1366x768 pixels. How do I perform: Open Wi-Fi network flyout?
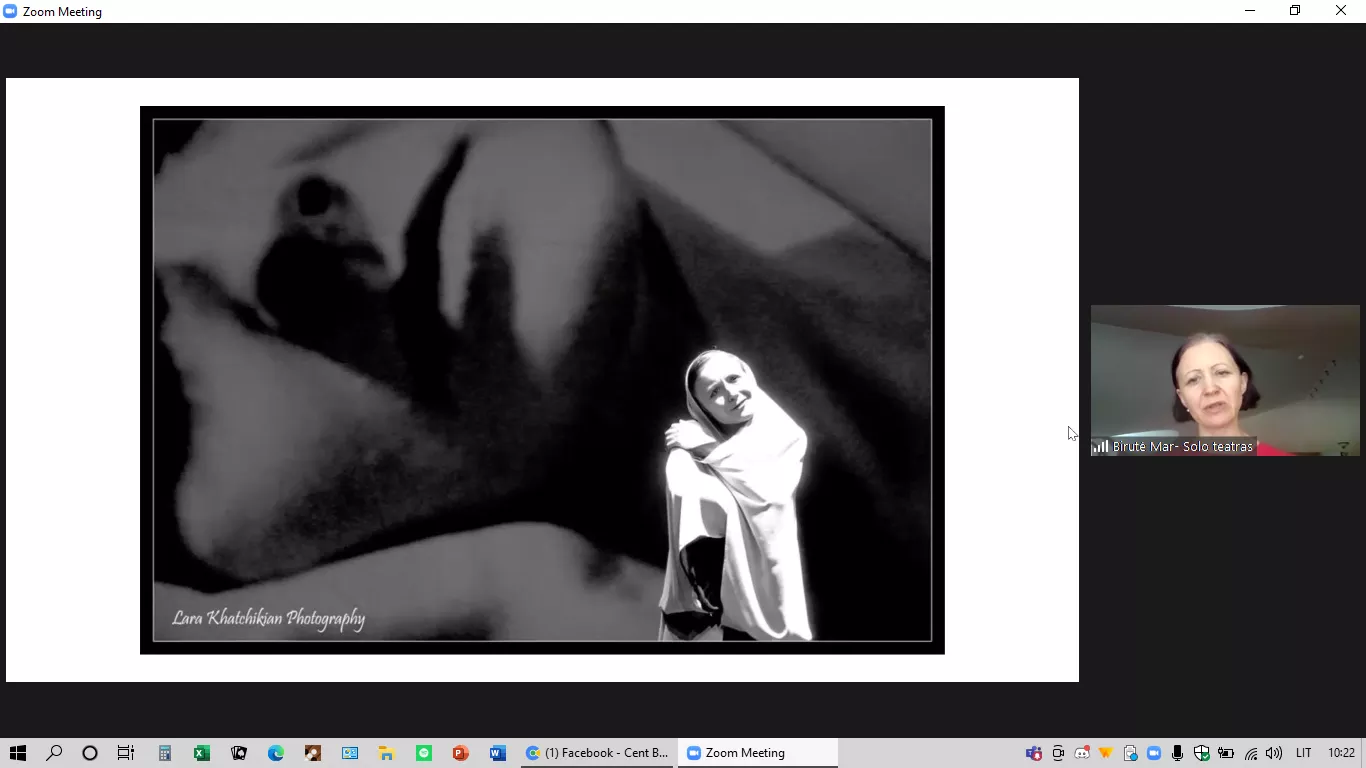pos(1250,753)
